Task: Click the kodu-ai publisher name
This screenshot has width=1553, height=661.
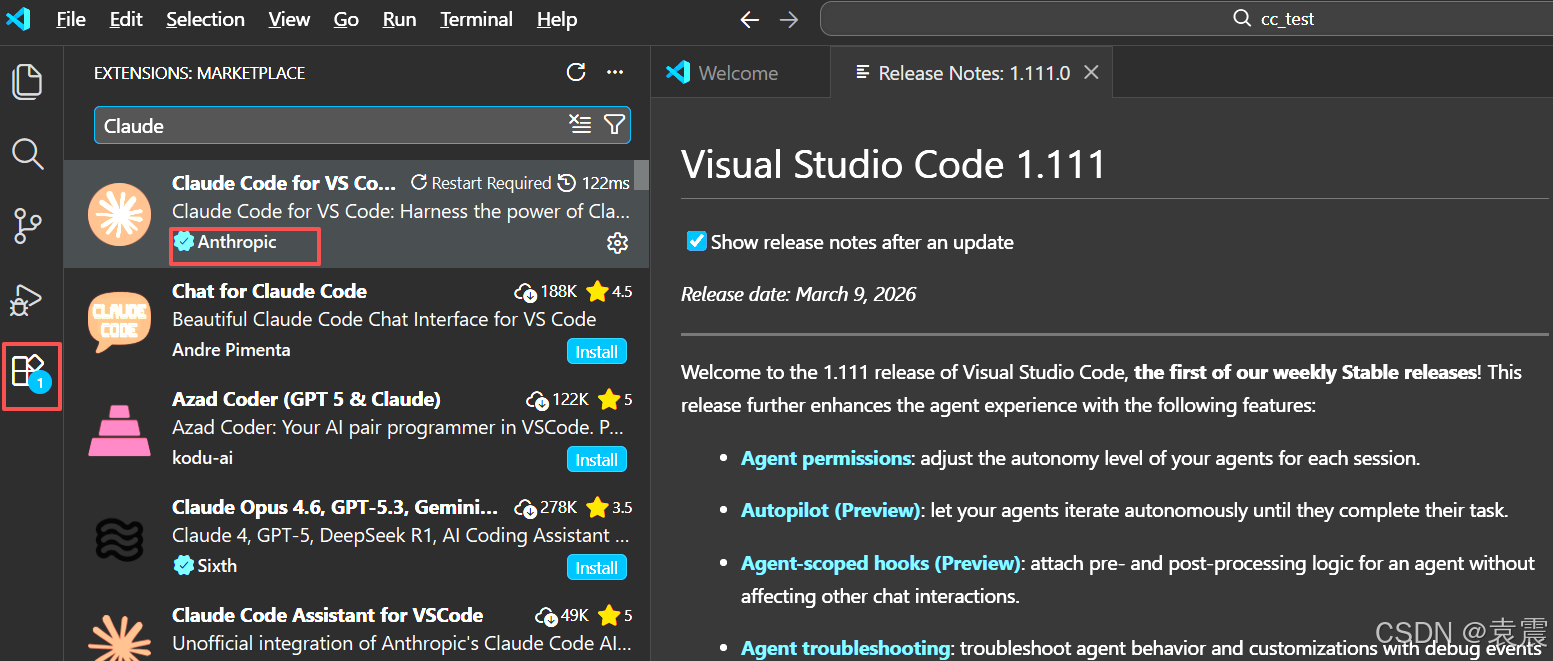Action: [202, 458]
